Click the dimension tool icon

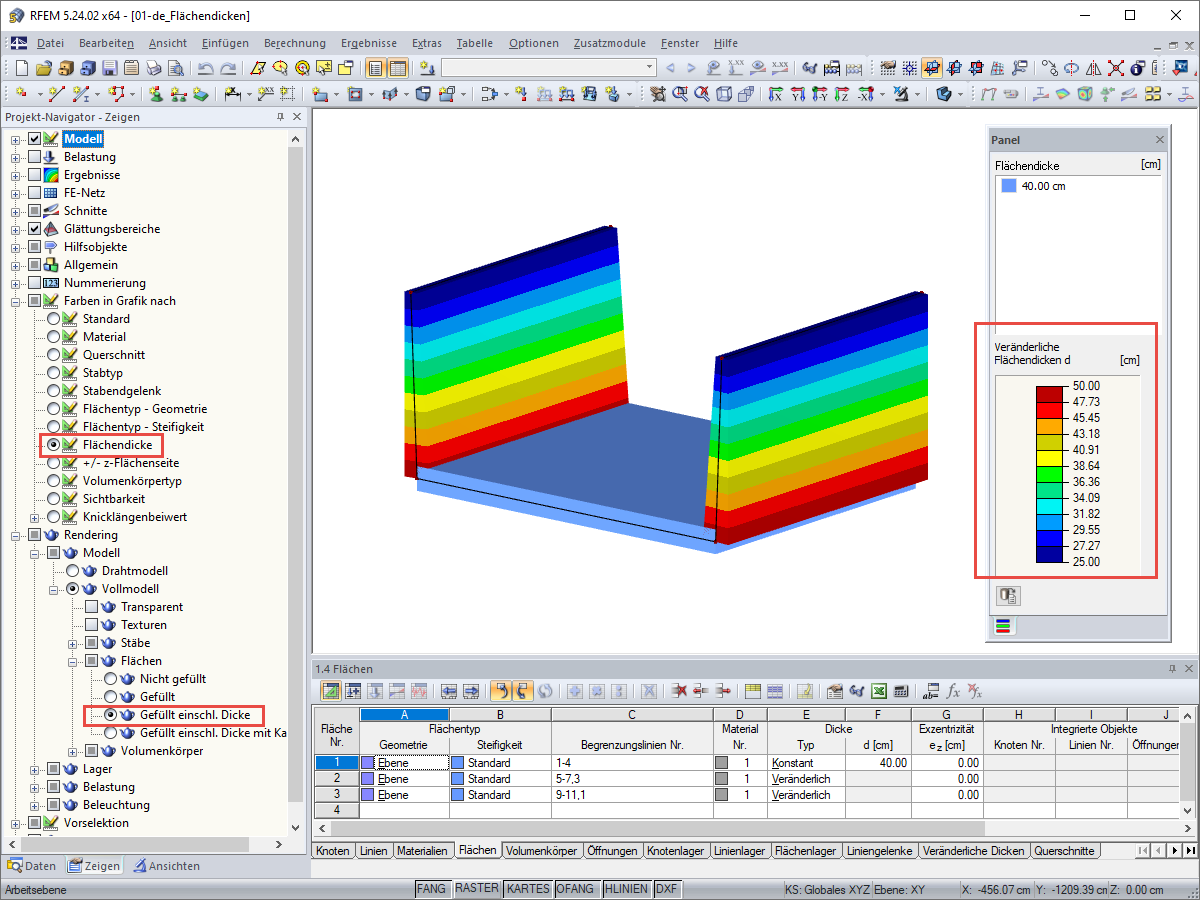tap(231, 93)
